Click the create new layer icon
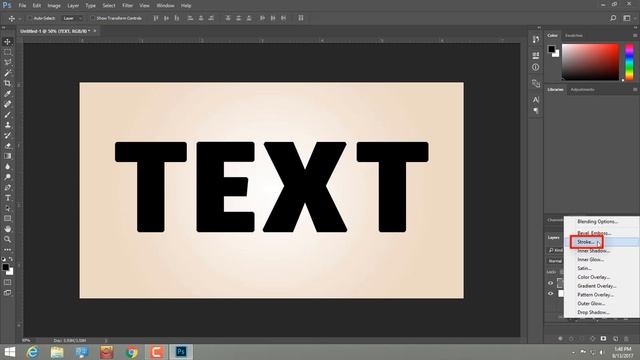The height and width of the screenshot is (360, 640). point(616,339)
